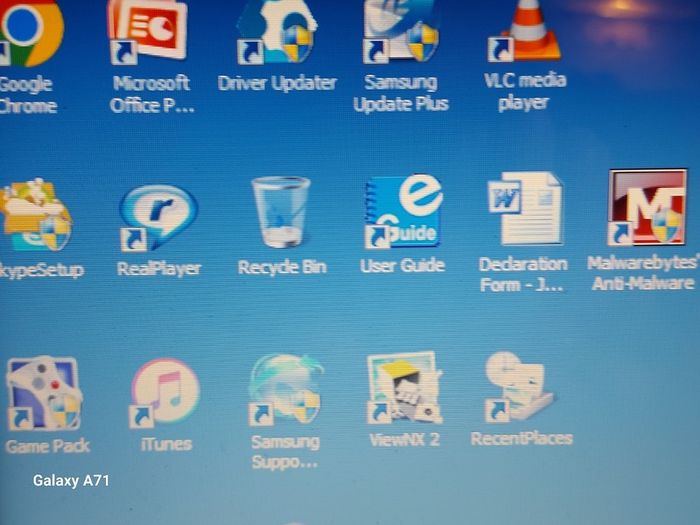Screen dimensions: 700x525
Task: Click the "Recycle Bin" label text
Action: pyautogui.click(x=282, y=267)
